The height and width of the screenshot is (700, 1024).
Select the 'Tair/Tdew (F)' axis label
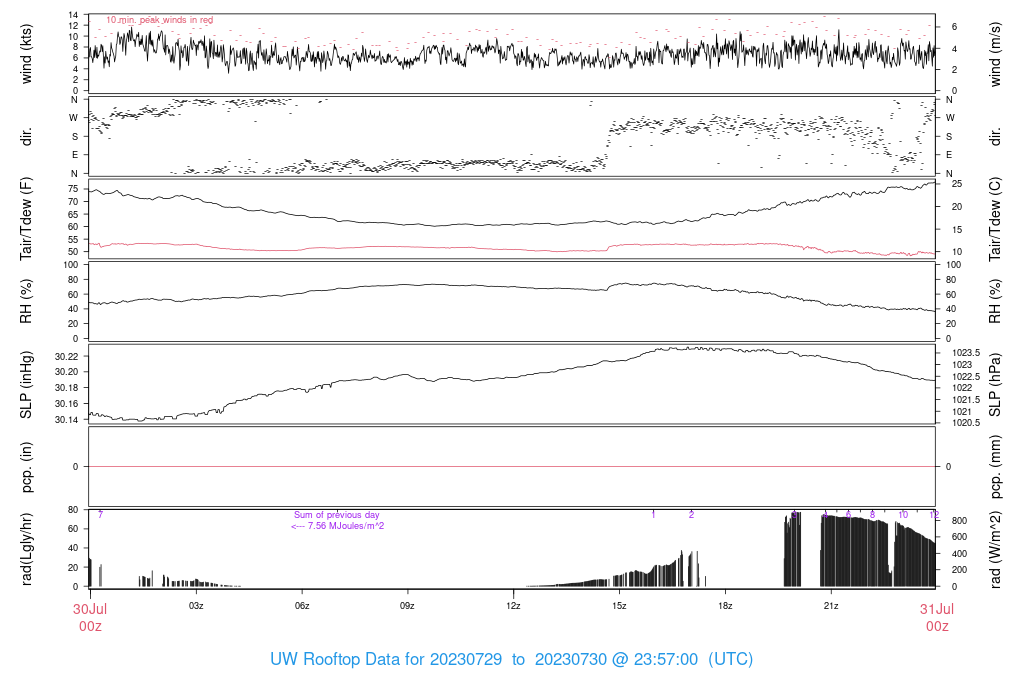(x=26, y=219)
